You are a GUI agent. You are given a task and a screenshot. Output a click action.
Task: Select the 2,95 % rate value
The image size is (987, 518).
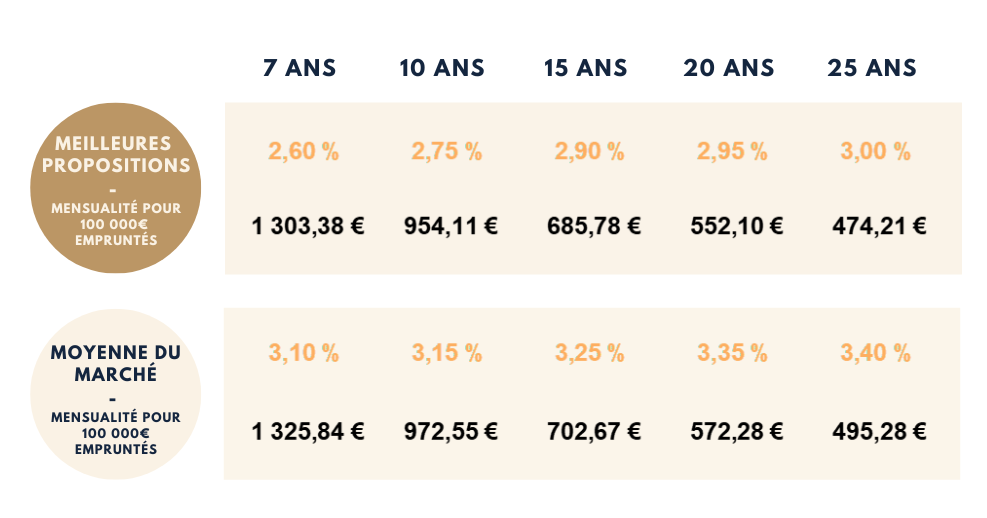[732, 152]
